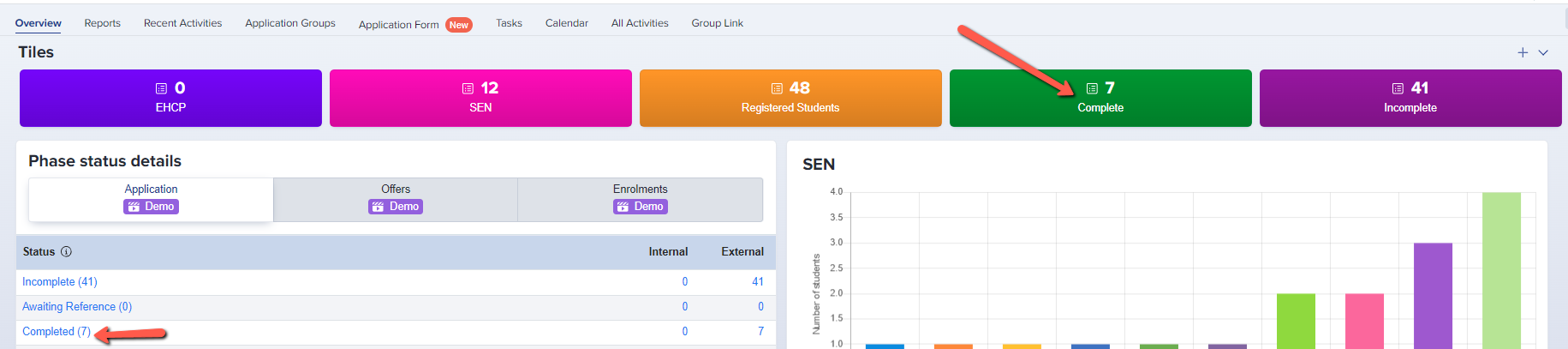Screen dimensions: 1568x349
Task: Click the Completed (7) status link
Action: tap(57, 332)
